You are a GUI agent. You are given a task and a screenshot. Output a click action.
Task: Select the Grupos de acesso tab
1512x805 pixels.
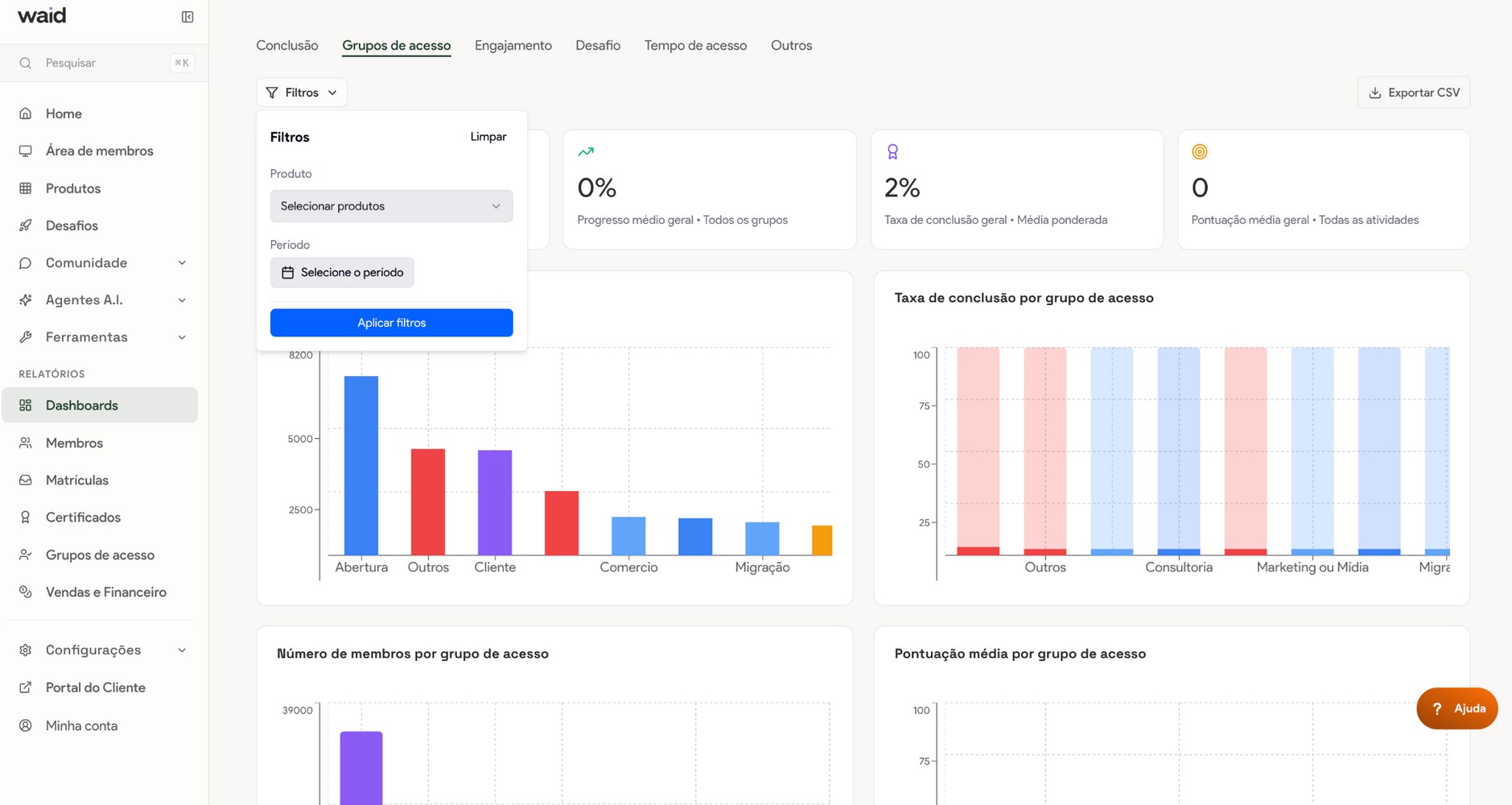pos(396,45)
